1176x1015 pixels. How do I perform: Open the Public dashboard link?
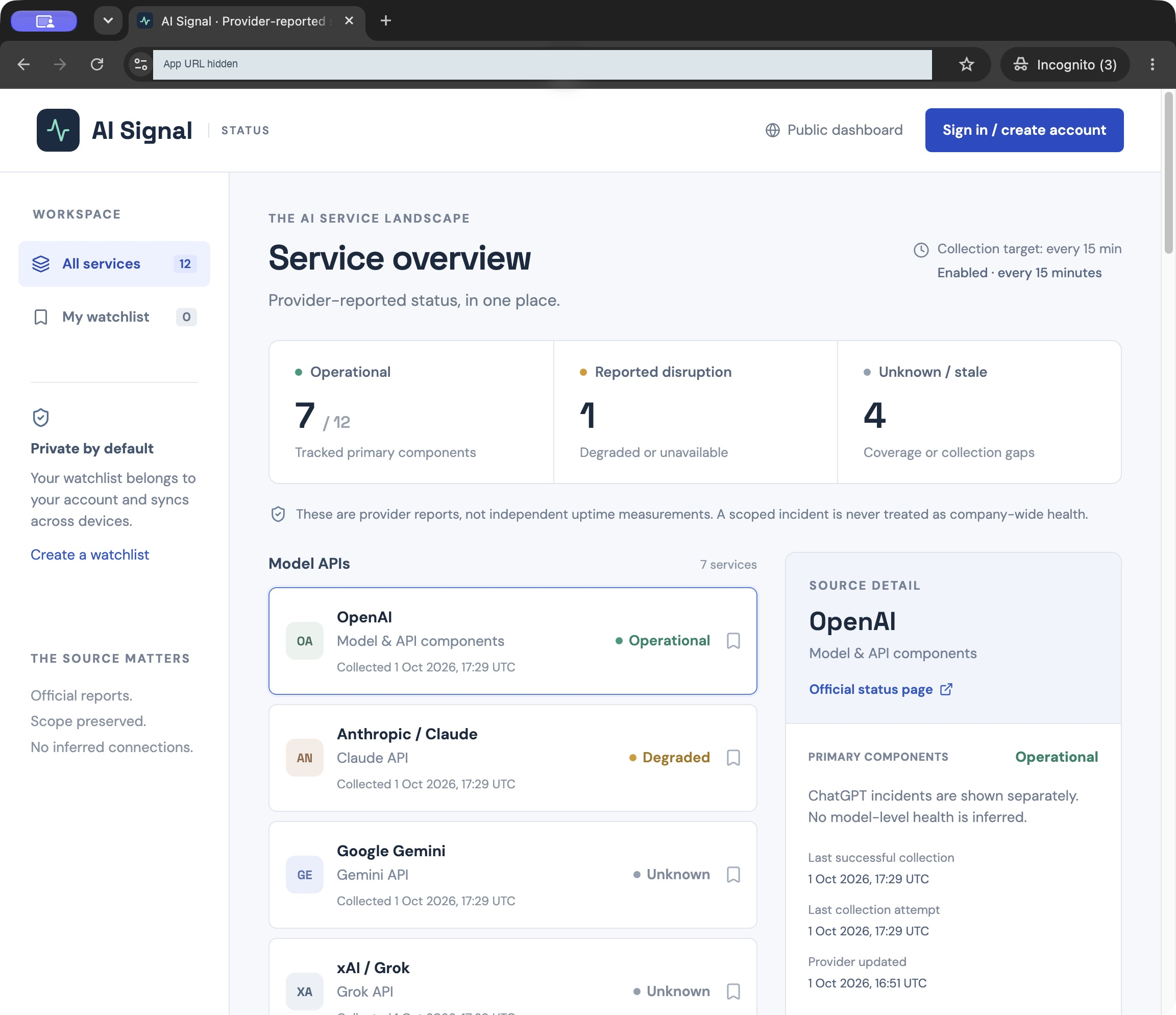(x=834, y=130)
